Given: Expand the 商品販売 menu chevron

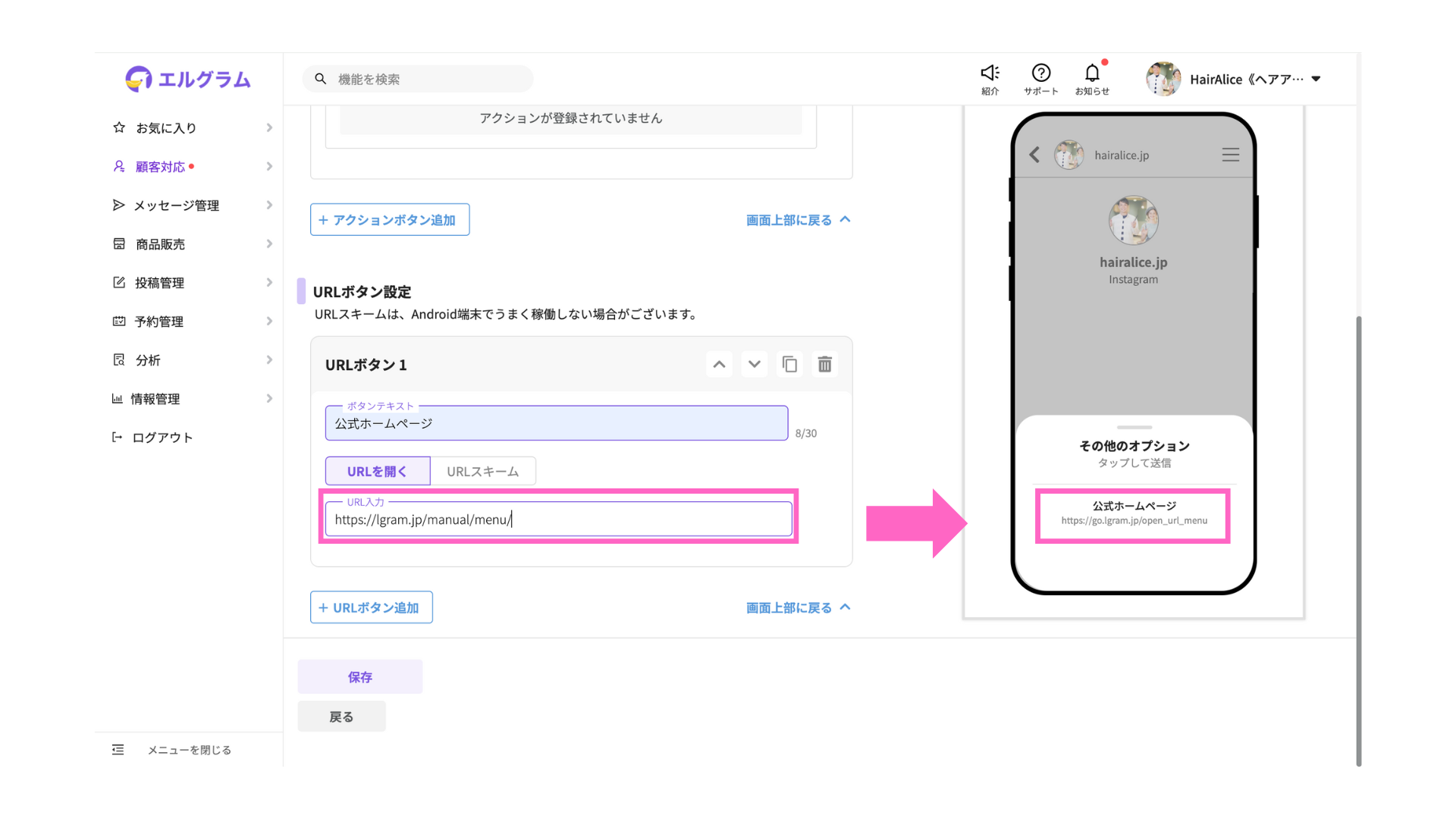Looking at the screenshot, I should (269, 243).
